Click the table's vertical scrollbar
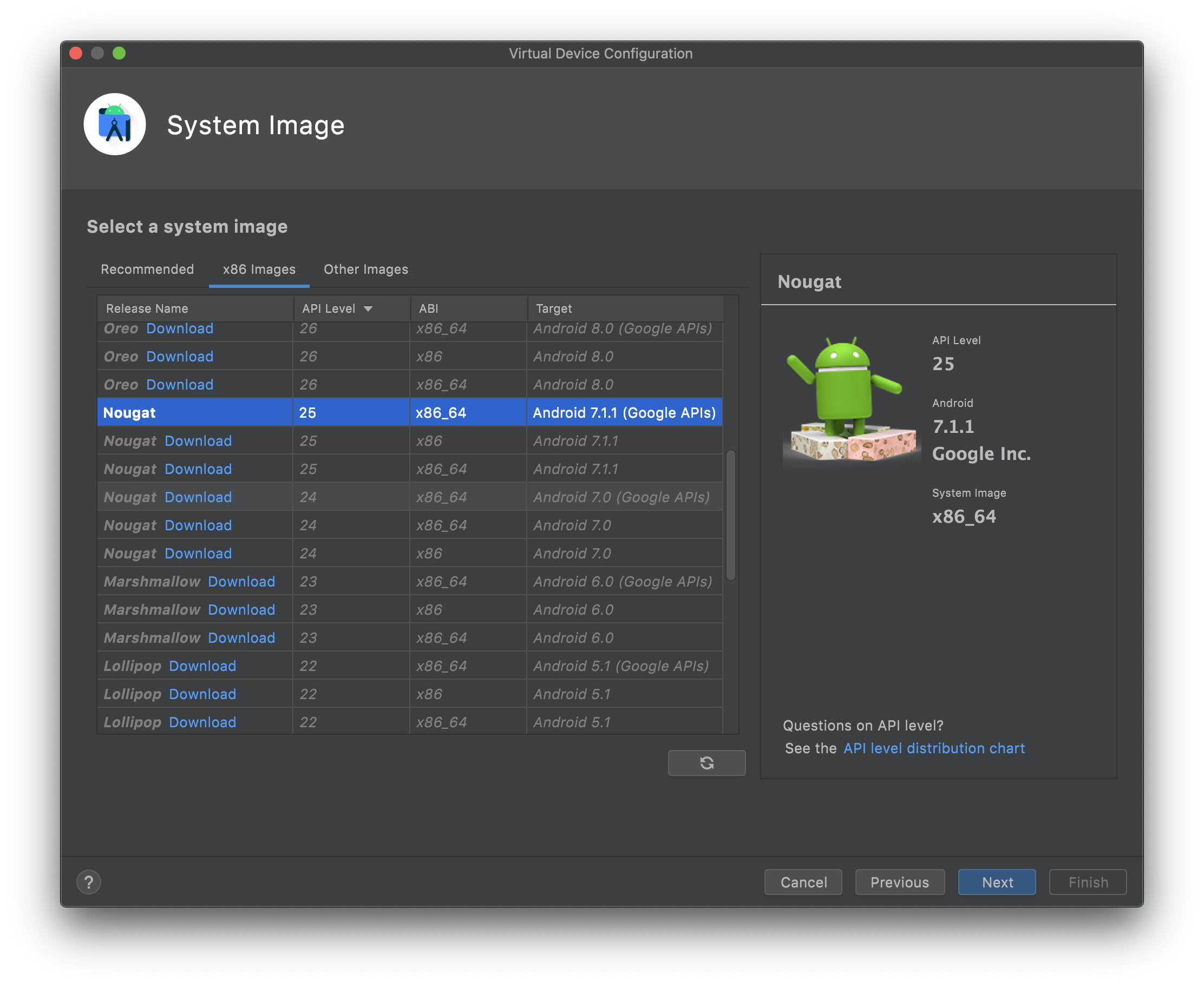The width and height of the screenshot is (1204, 987). [x=731, y=515]
